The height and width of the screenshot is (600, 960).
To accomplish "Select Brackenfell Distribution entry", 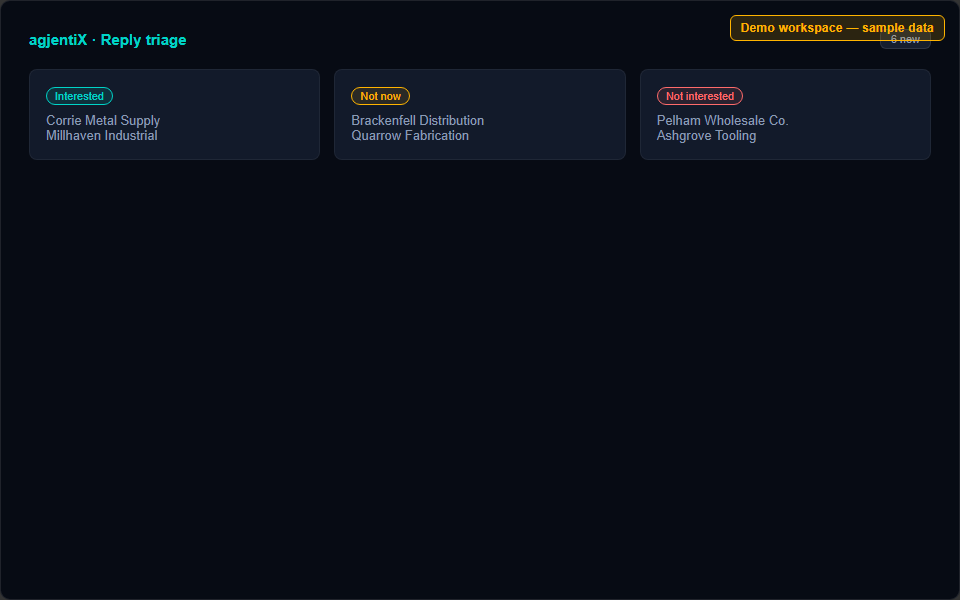I will (x=418, y=121).
